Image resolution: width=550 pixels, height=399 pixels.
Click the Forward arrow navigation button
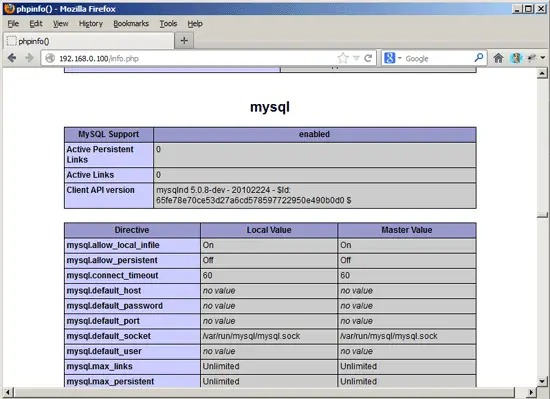pos(29,58)
